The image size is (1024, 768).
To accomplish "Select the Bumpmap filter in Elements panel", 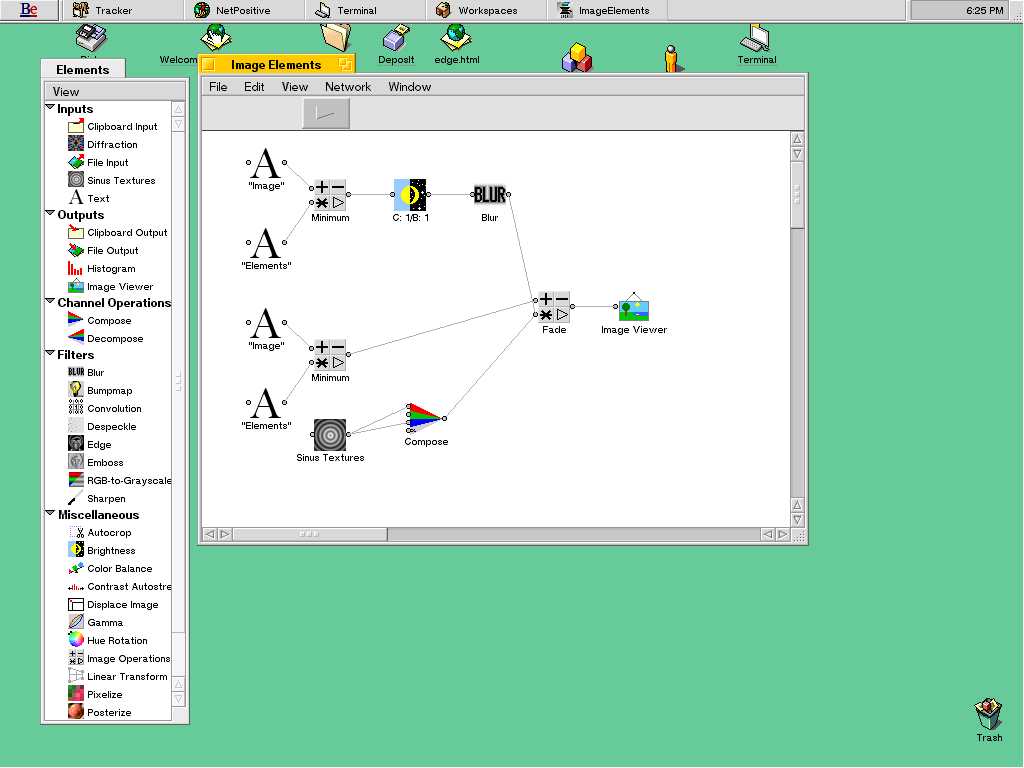I will coord(109,391).
